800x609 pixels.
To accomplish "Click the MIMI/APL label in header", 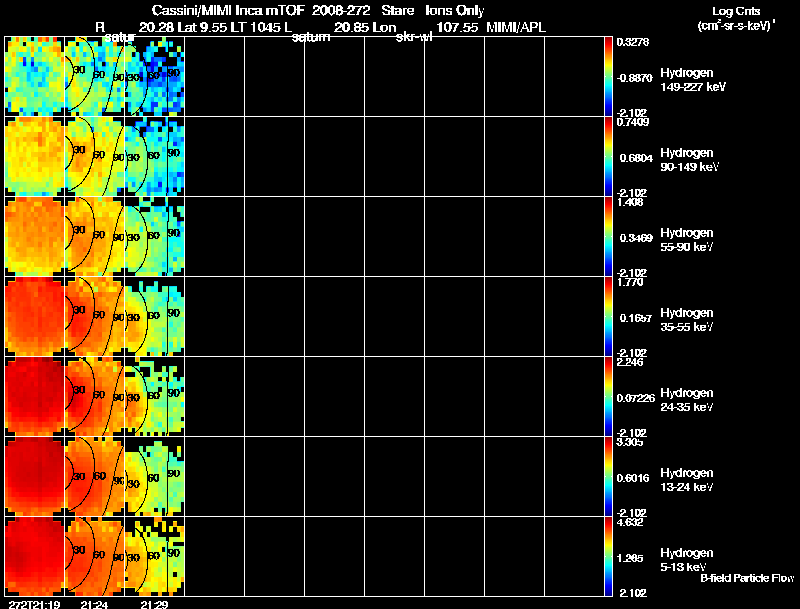I will tap(516, 27).
